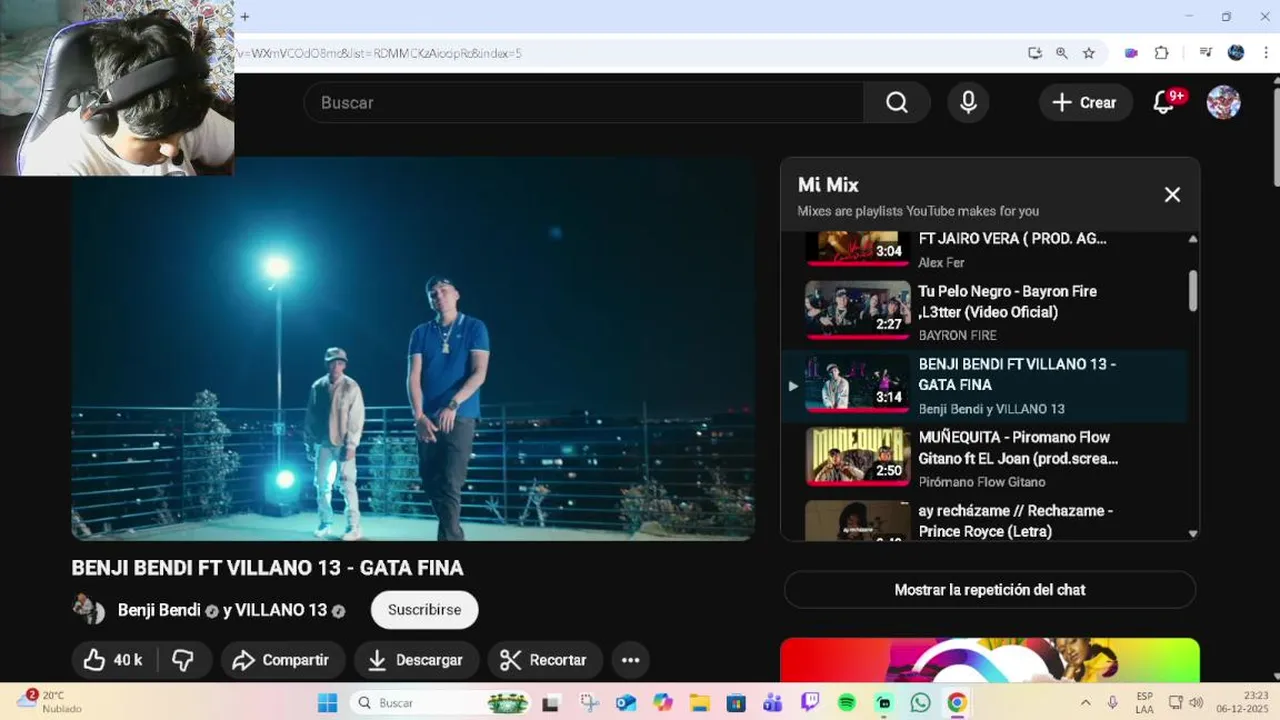
Task: Open Outlook from the taskbar
Action: pyautogui.click(x=626, y=703)
